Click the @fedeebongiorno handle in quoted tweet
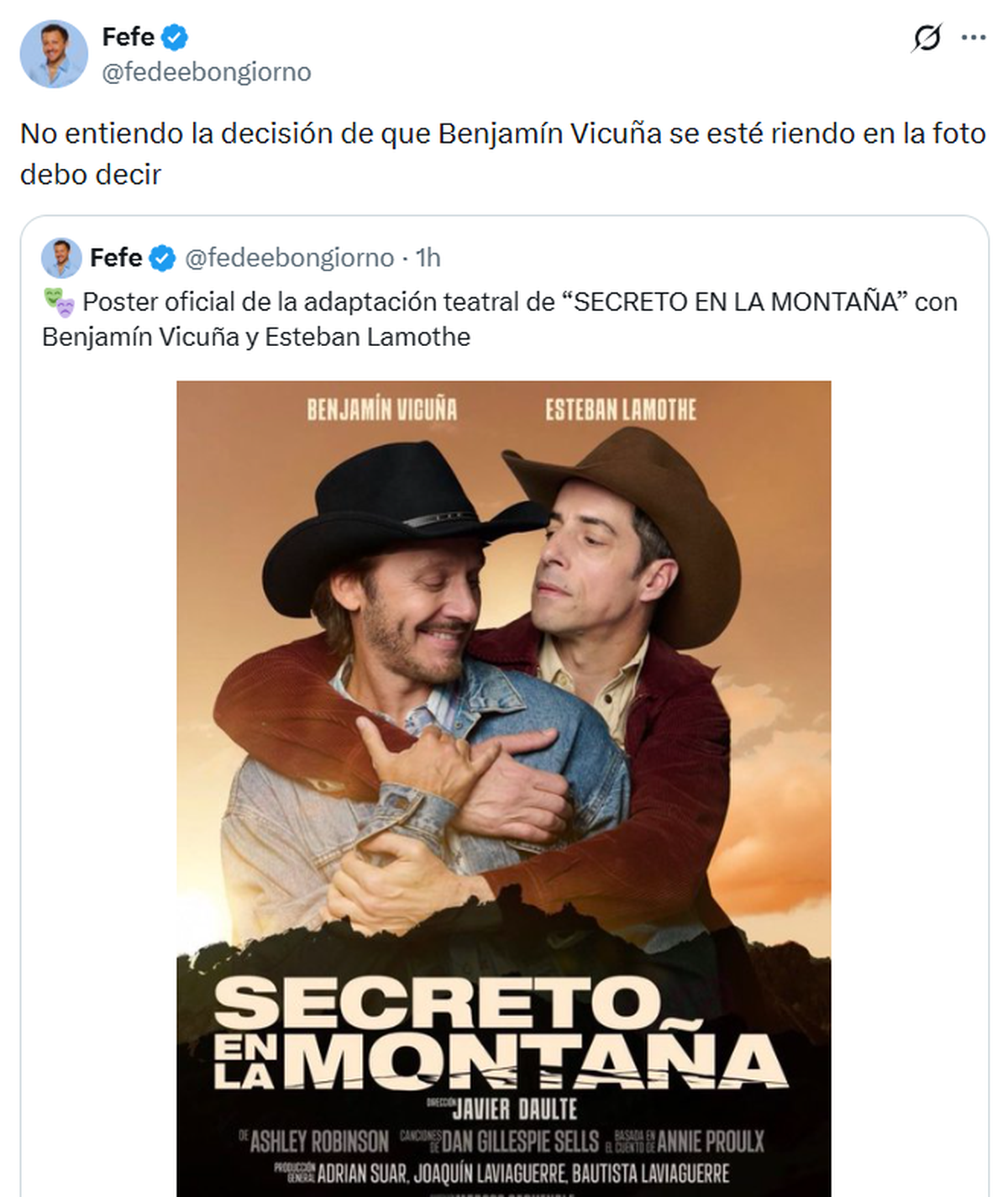 tap(289, 258)
